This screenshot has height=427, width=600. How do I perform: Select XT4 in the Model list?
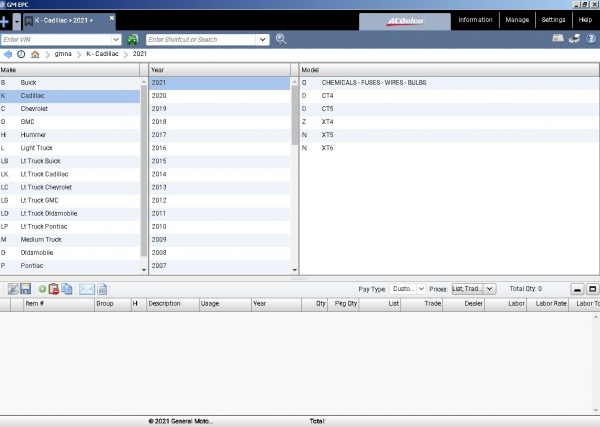(x=449, y=122)
